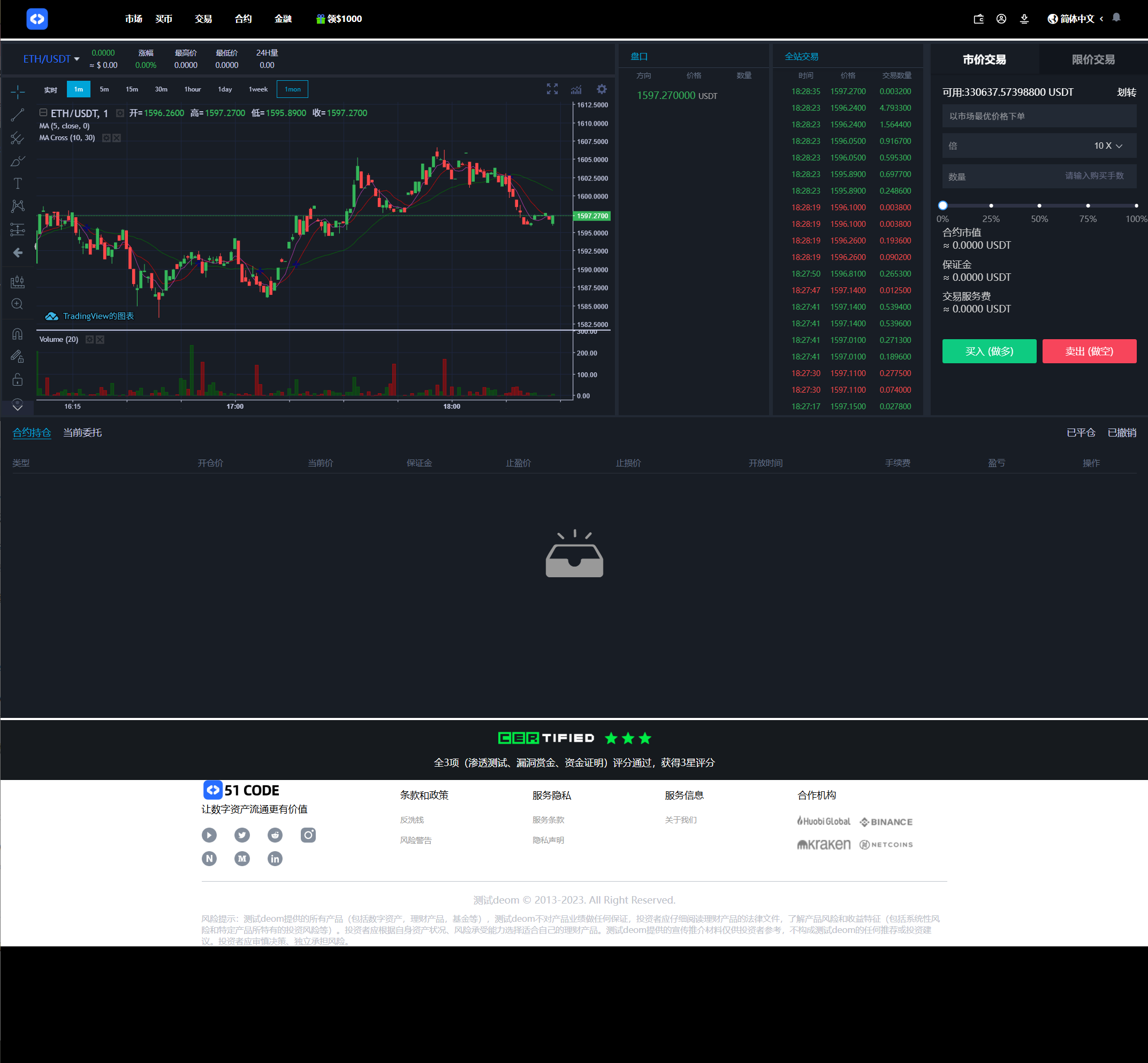Select the zoom in tool
1148x1063 pixels.
tap(17, 304)
